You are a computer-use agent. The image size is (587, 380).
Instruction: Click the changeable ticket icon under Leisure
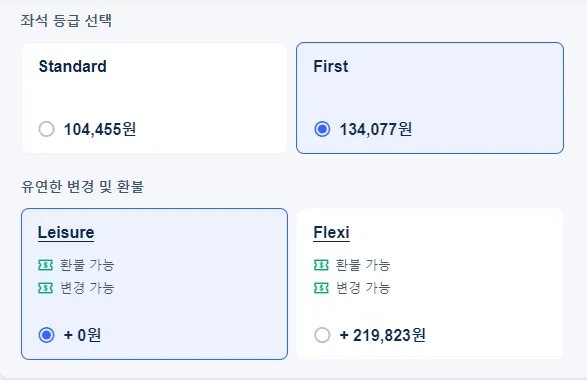(45, 288)
